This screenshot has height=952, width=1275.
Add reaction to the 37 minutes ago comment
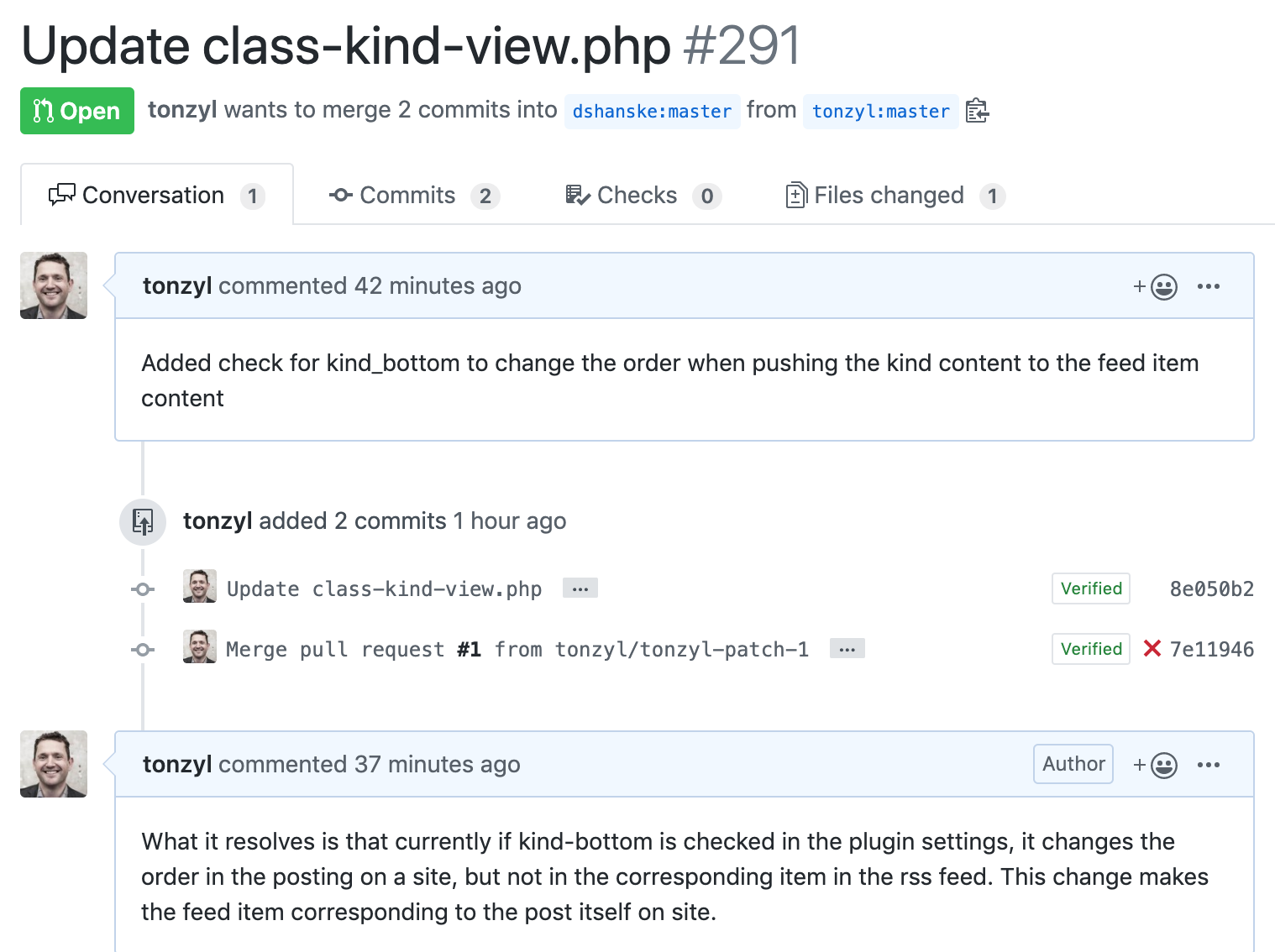[1156, 766]
